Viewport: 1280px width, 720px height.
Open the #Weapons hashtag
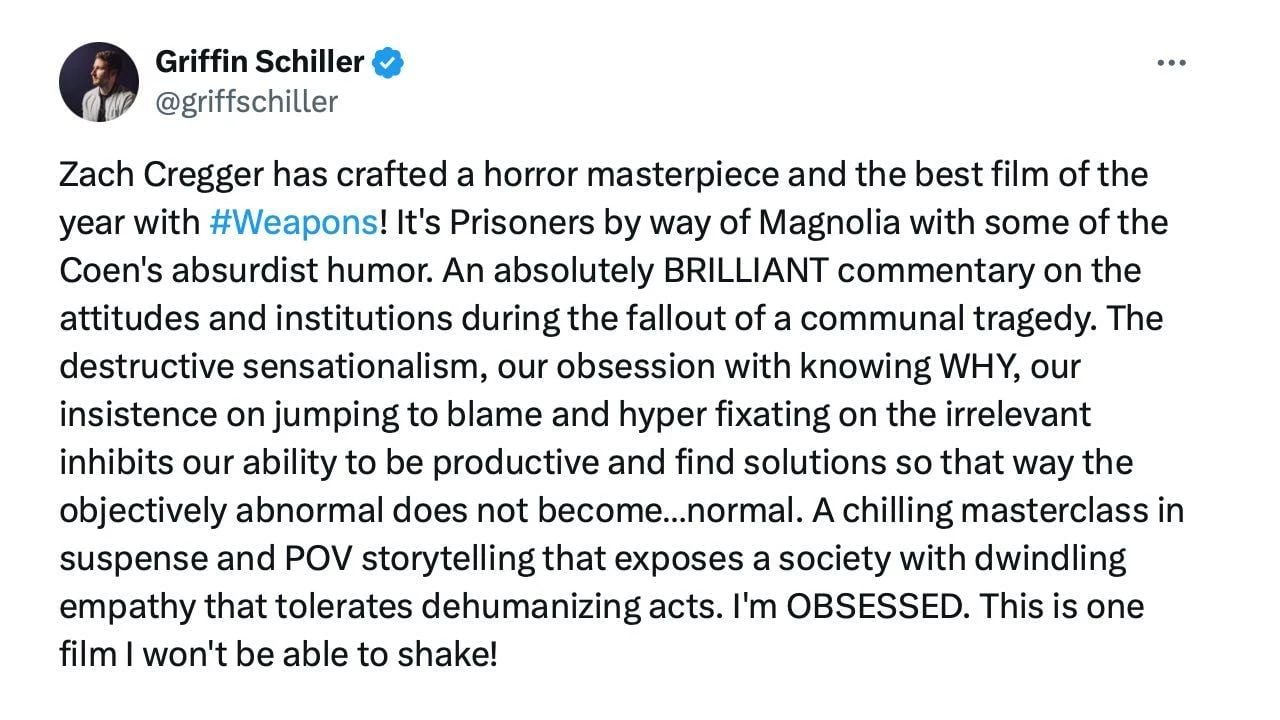pos(294,223)
